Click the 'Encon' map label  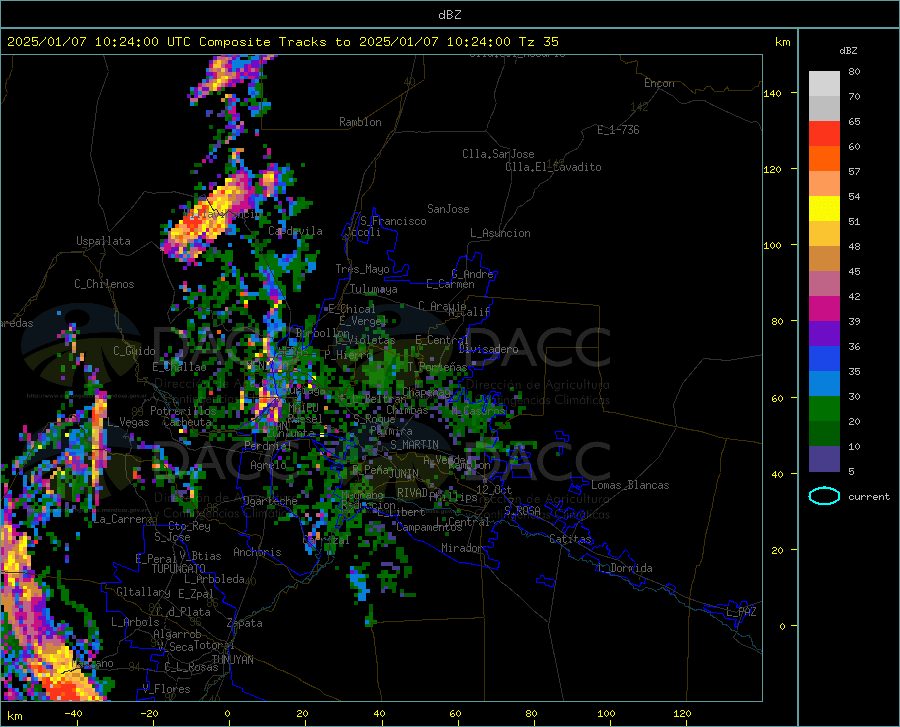point(659,83)
